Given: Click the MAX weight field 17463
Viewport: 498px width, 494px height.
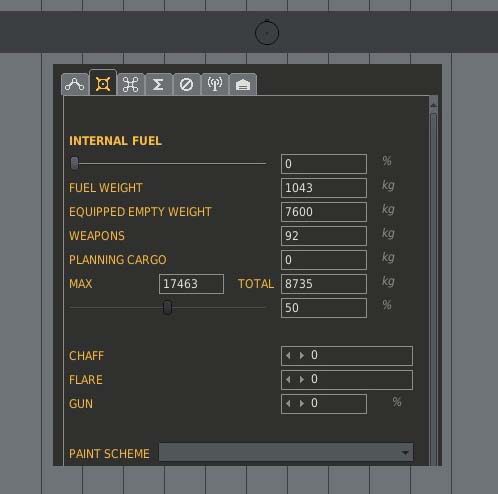Looking at the screenshot, I should (x=191, y=284).
